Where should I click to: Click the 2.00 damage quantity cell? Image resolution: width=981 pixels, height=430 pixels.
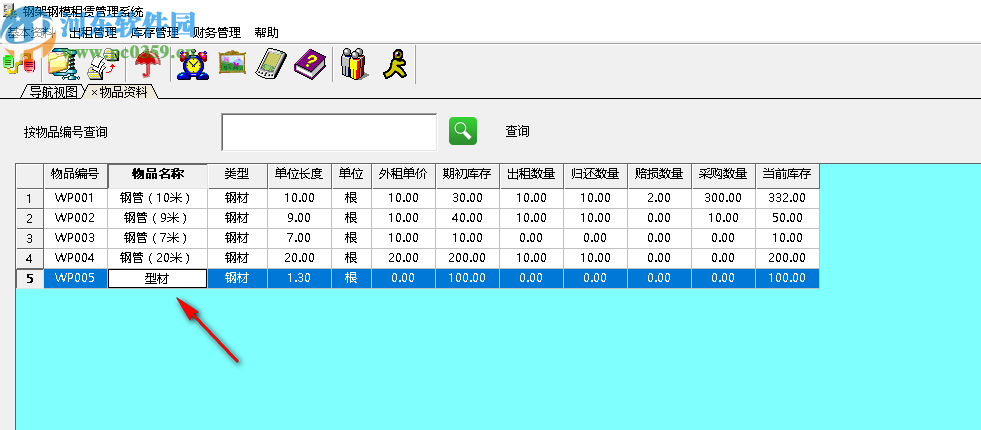(659, 198)
